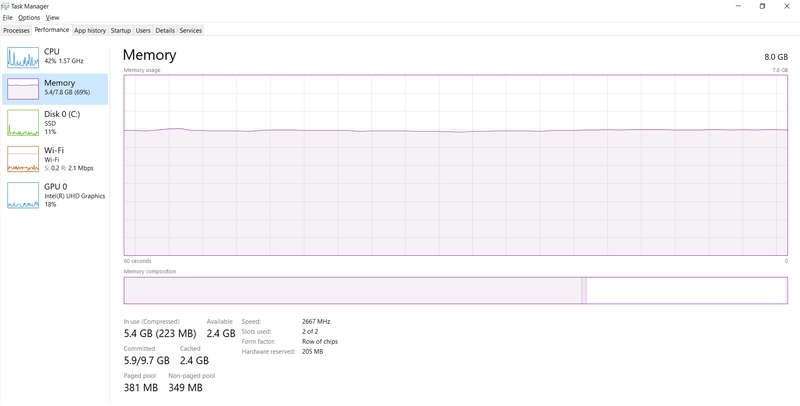Click the Form factor value 'Row of chips'
This screenshot has width=800, height=406.
[x=320, y=342]
